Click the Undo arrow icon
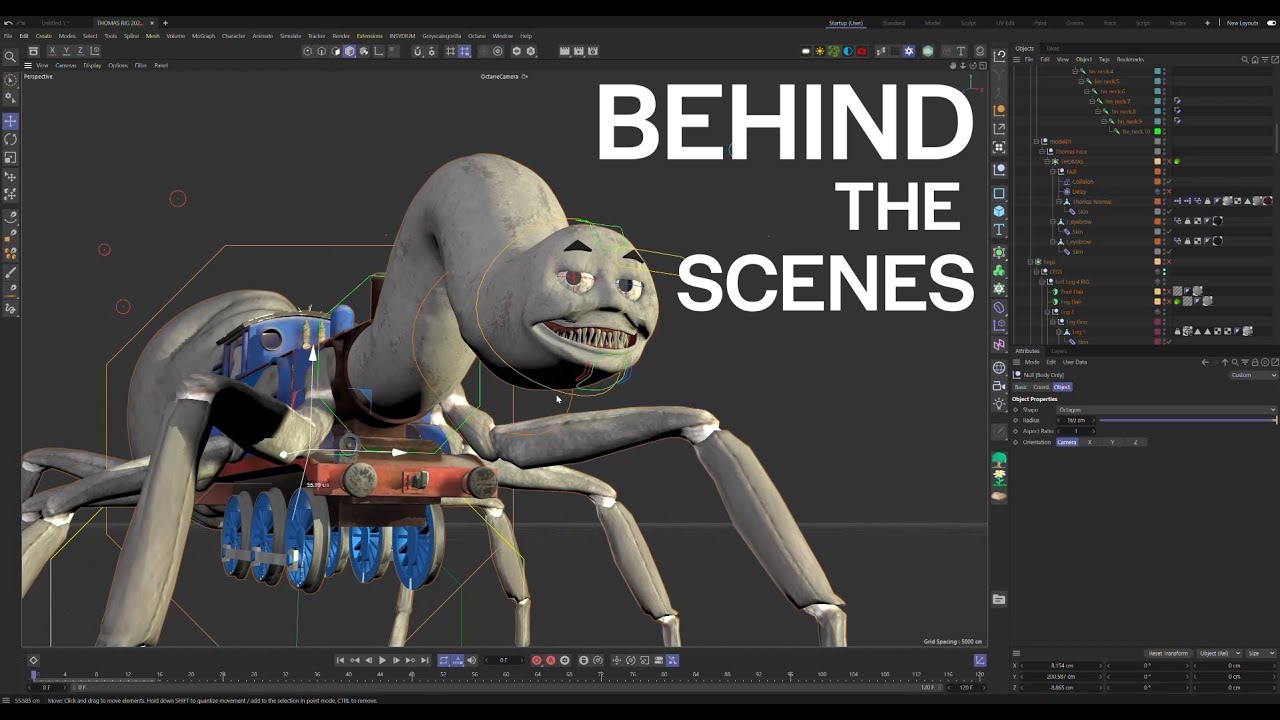This screenshot has width=1280, height=720. [x=8, y=23]
